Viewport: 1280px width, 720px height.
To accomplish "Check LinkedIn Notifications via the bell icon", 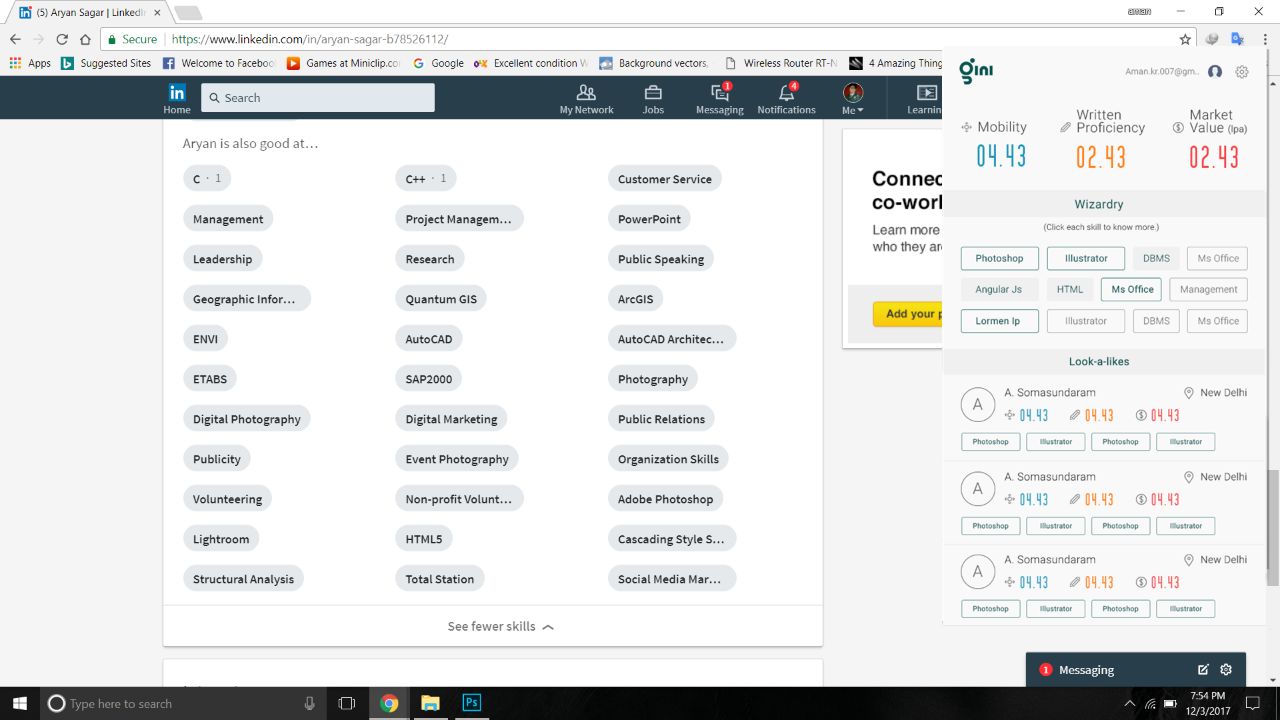I will coord(786,97).
